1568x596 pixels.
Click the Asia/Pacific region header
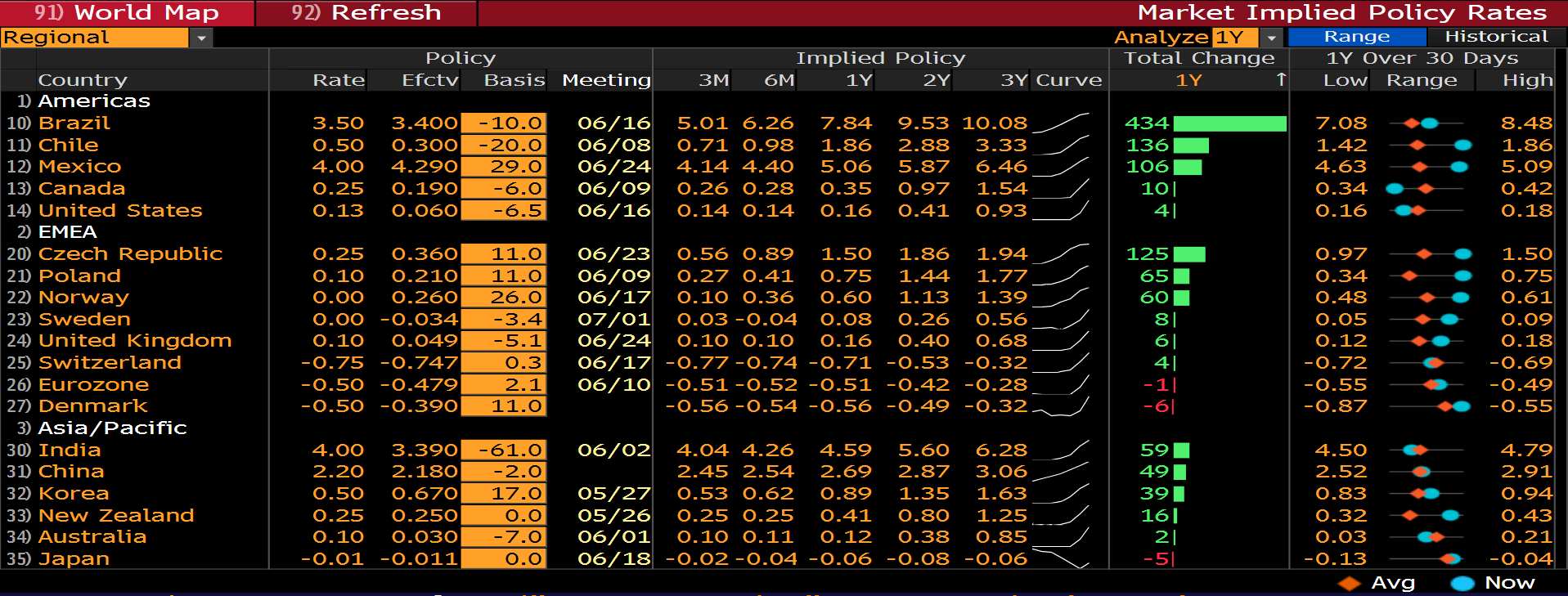[x=112, y=428]
